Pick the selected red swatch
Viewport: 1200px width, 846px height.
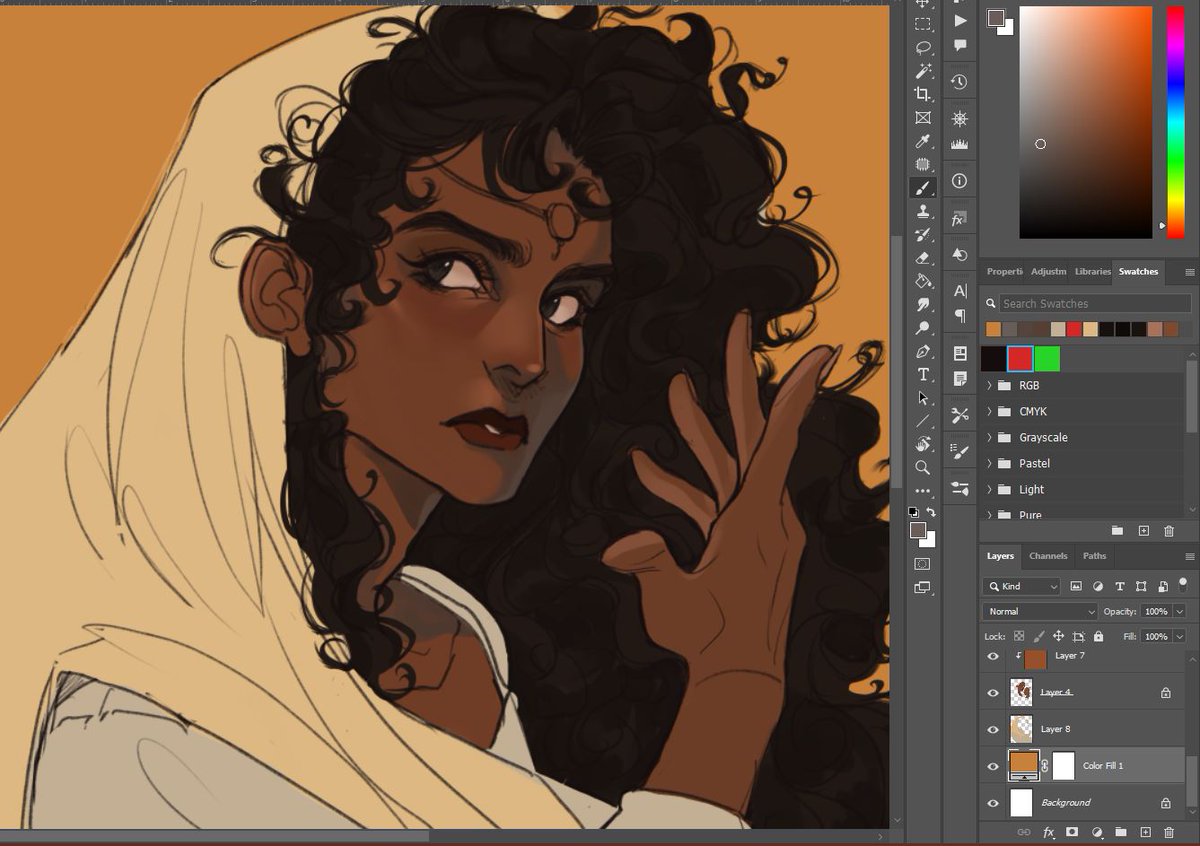[x=1020, y=359]
